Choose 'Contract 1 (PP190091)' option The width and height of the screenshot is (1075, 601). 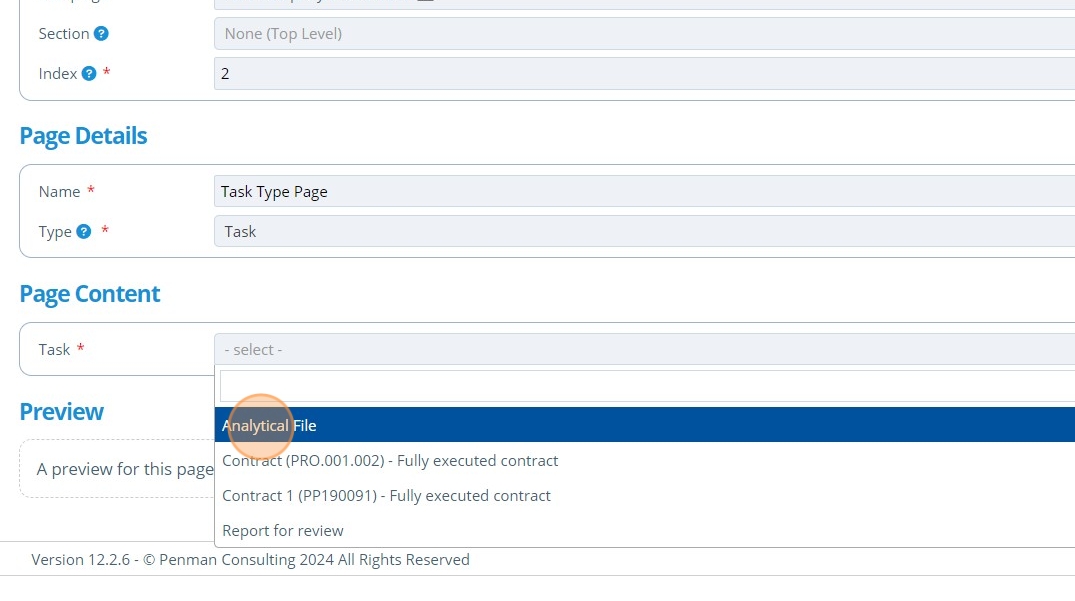click(x=386, y=496)
